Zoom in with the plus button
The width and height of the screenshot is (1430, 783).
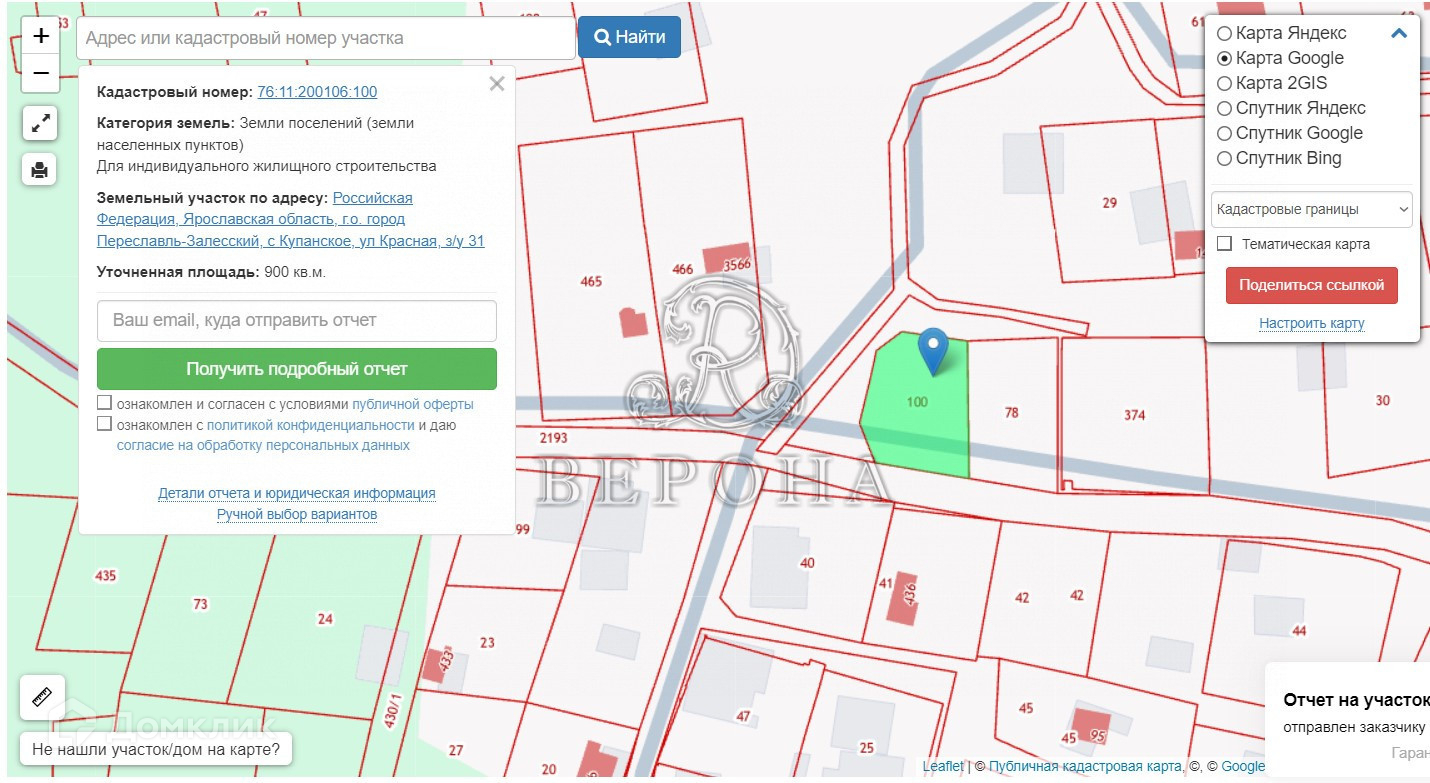(x=41, y=37)
